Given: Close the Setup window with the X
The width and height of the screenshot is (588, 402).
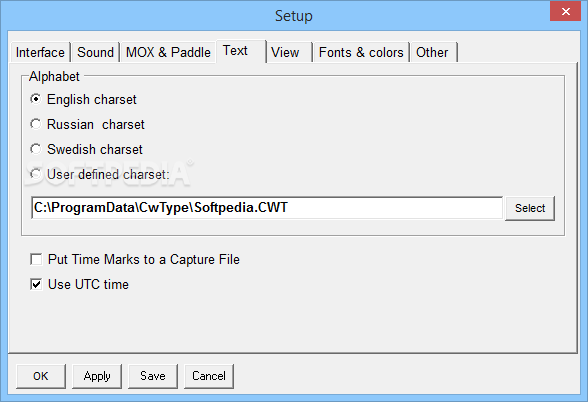Looking at the screenshot, I should [x=566, y=11].
